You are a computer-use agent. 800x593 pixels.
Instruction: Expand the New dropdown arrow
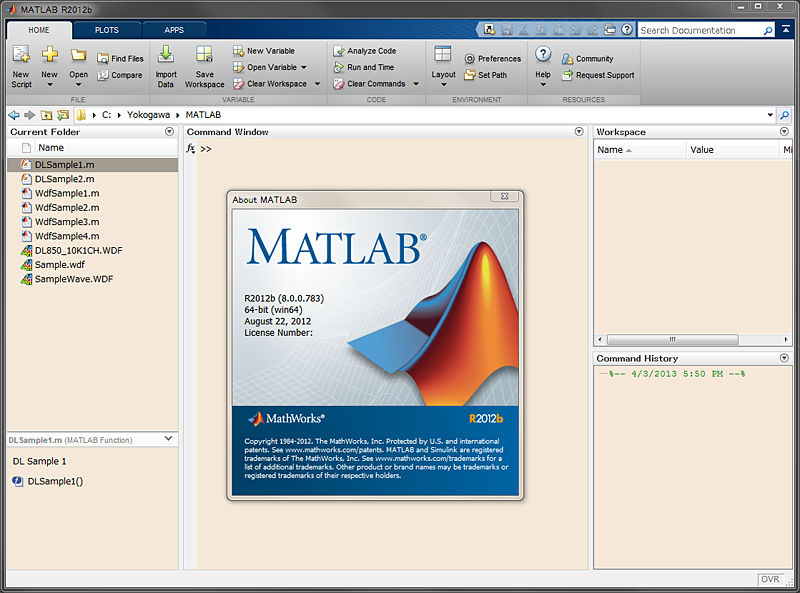coord(49,85)
